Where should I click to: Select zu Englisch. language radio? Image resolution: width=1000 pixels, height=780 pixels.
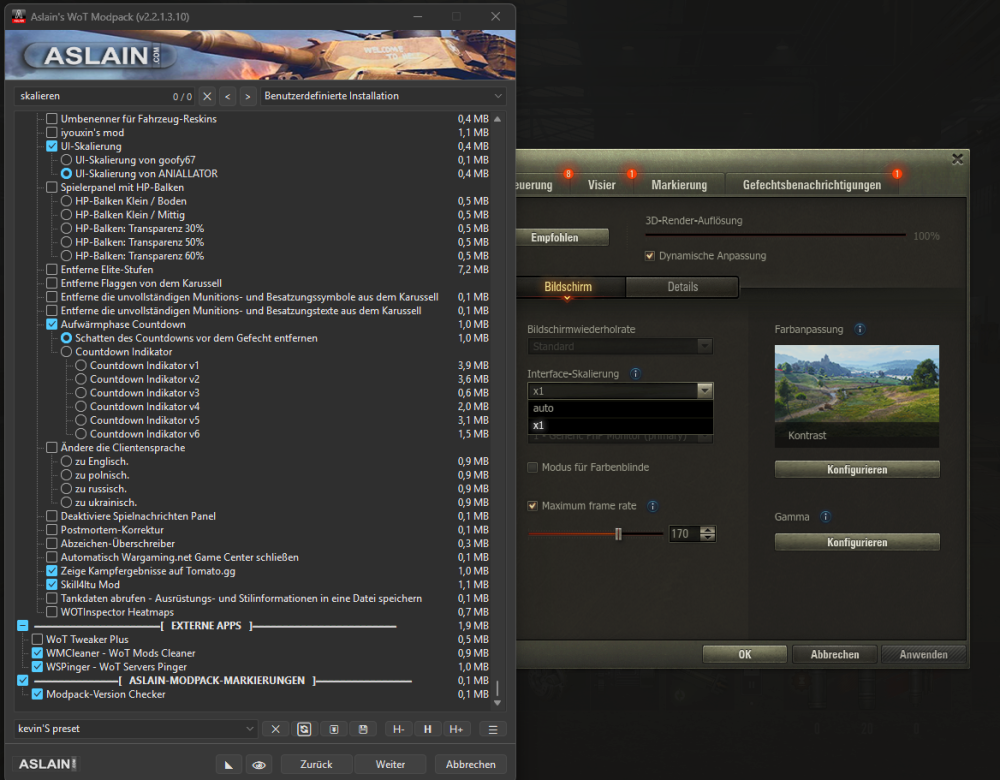pos(66,462)
